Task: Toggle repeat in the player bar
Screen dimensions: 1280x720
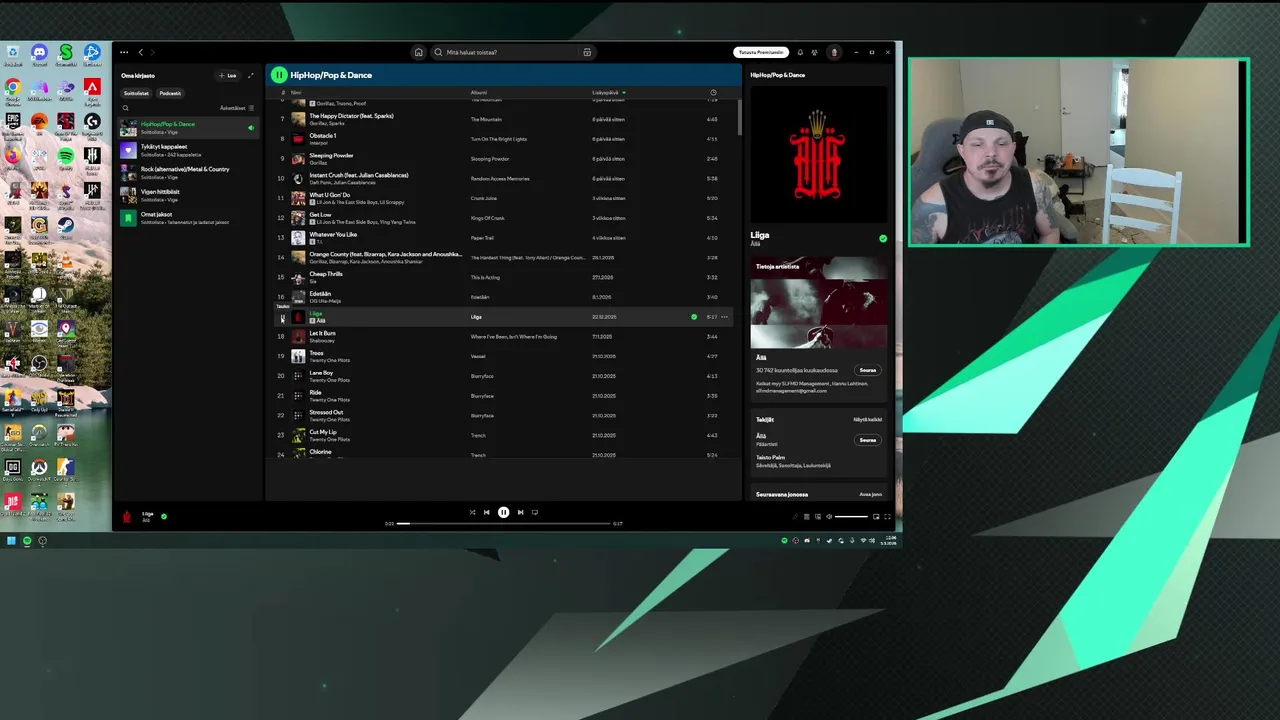Action: click(x=535, y=512)
